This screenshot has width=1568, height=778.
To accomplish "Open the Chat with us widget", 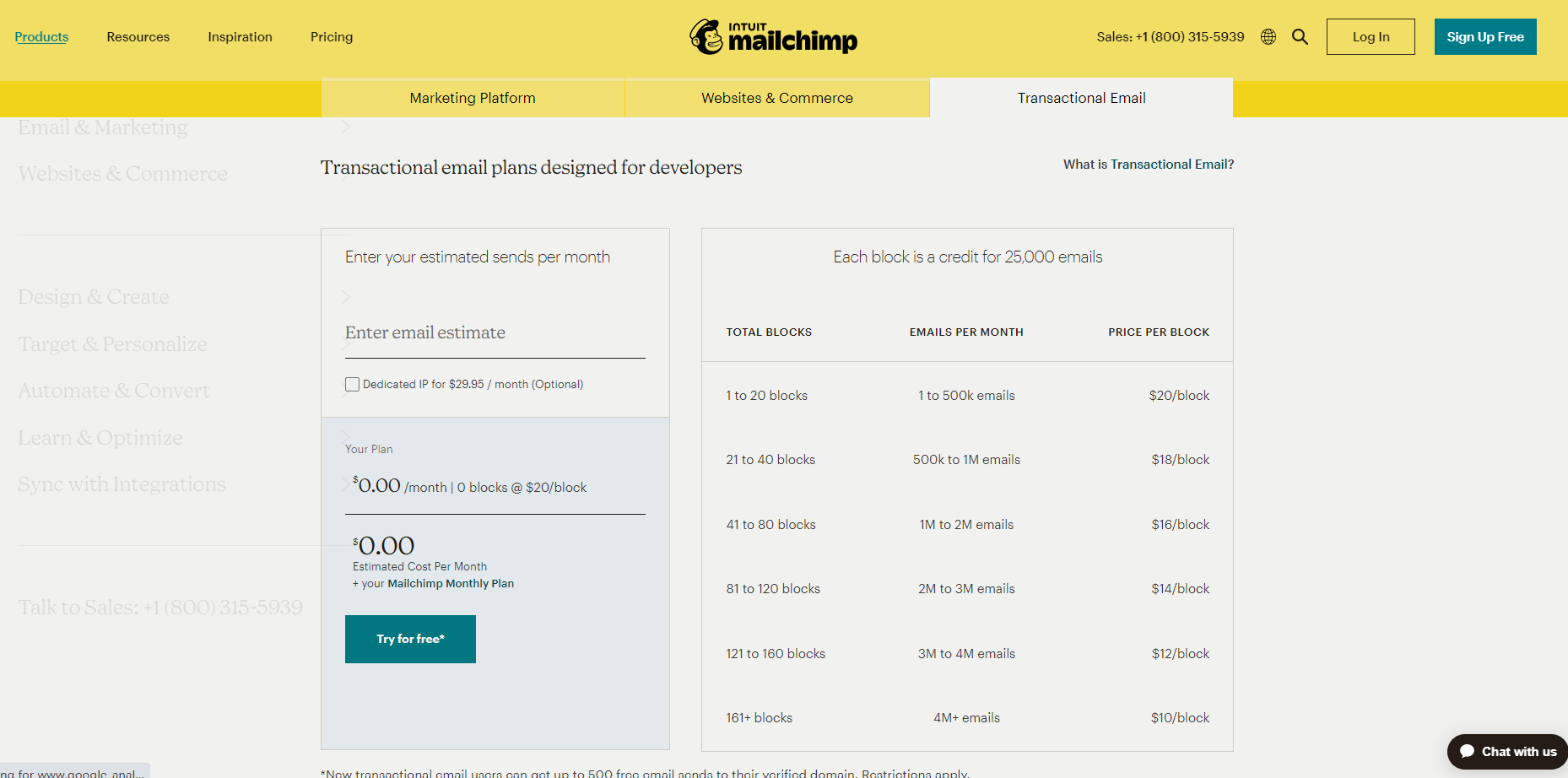I will [1506, 751].
